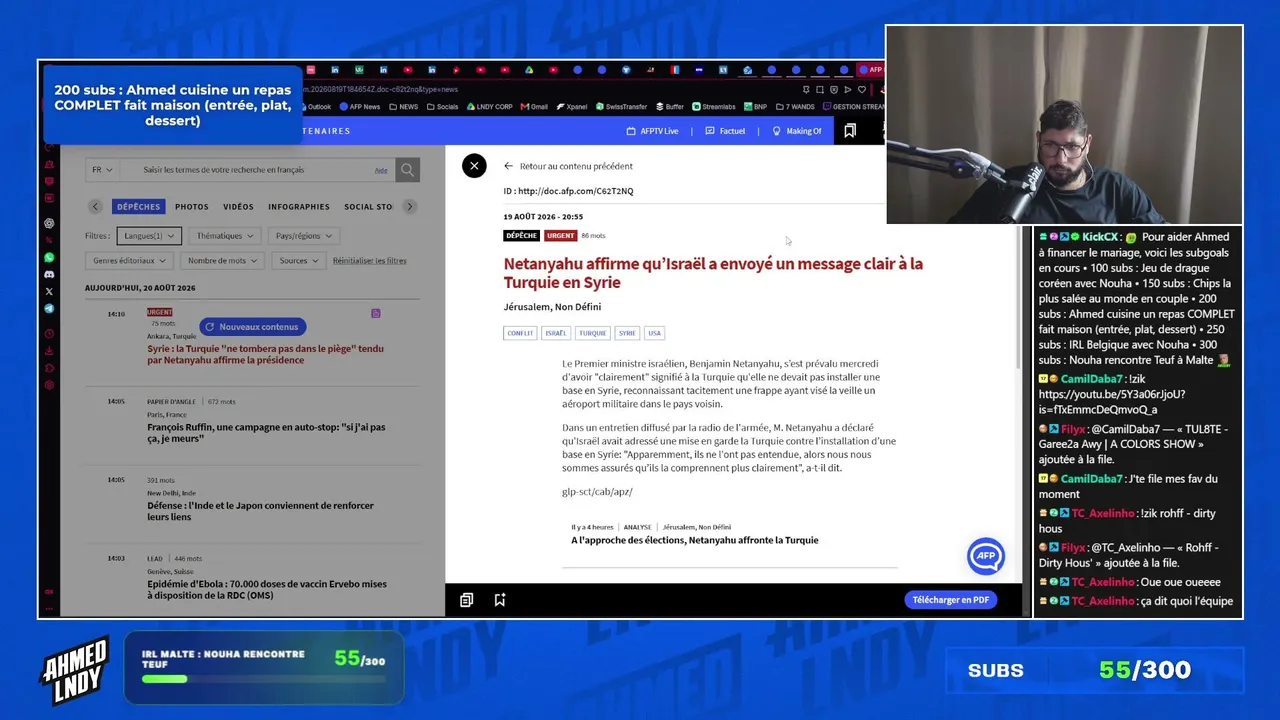Expand the Pays/régions filter
1280x720 pixels.
[304, 236]
